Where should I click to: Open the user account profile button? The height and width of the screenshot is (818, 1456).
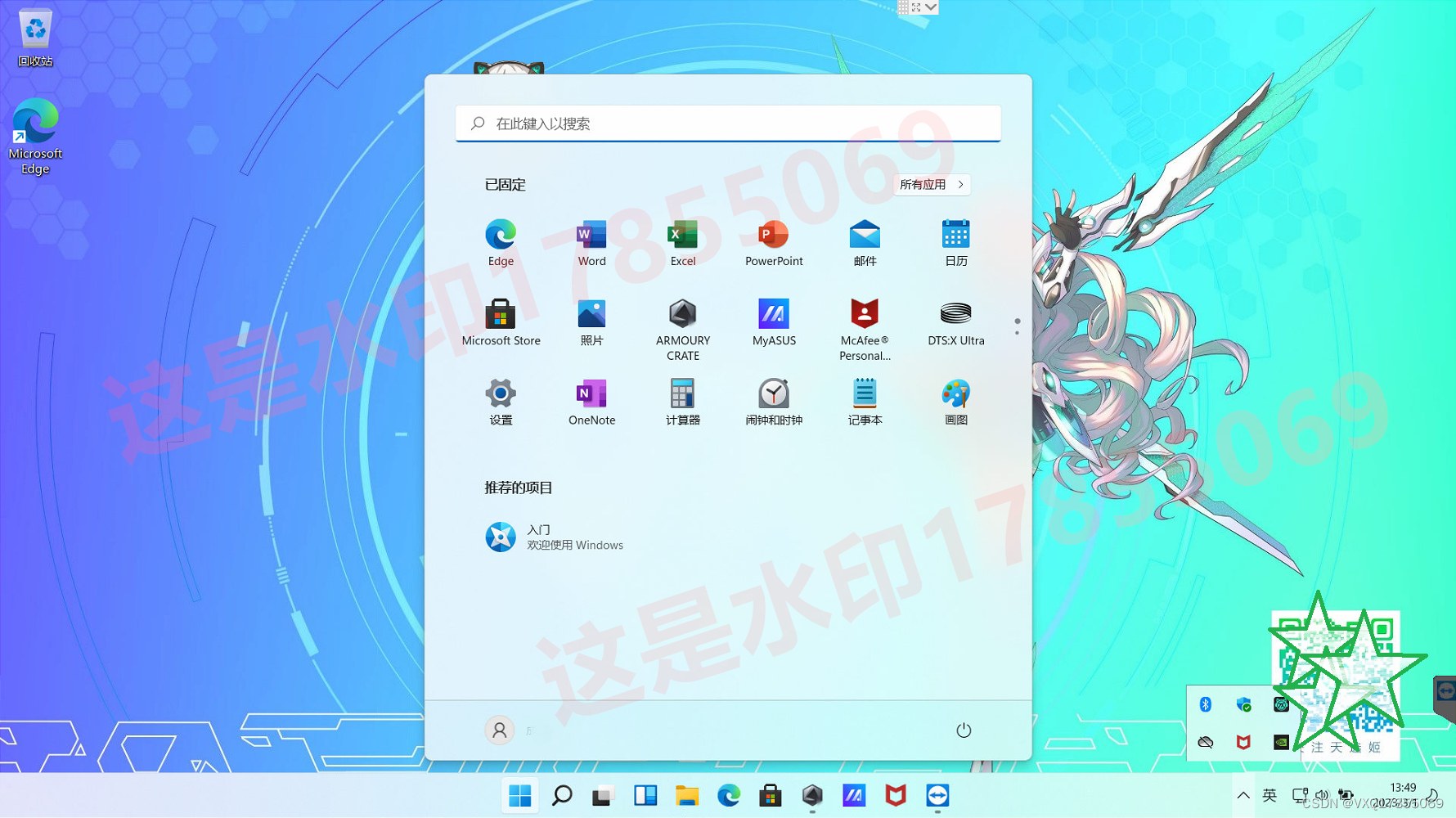[500, 730]
